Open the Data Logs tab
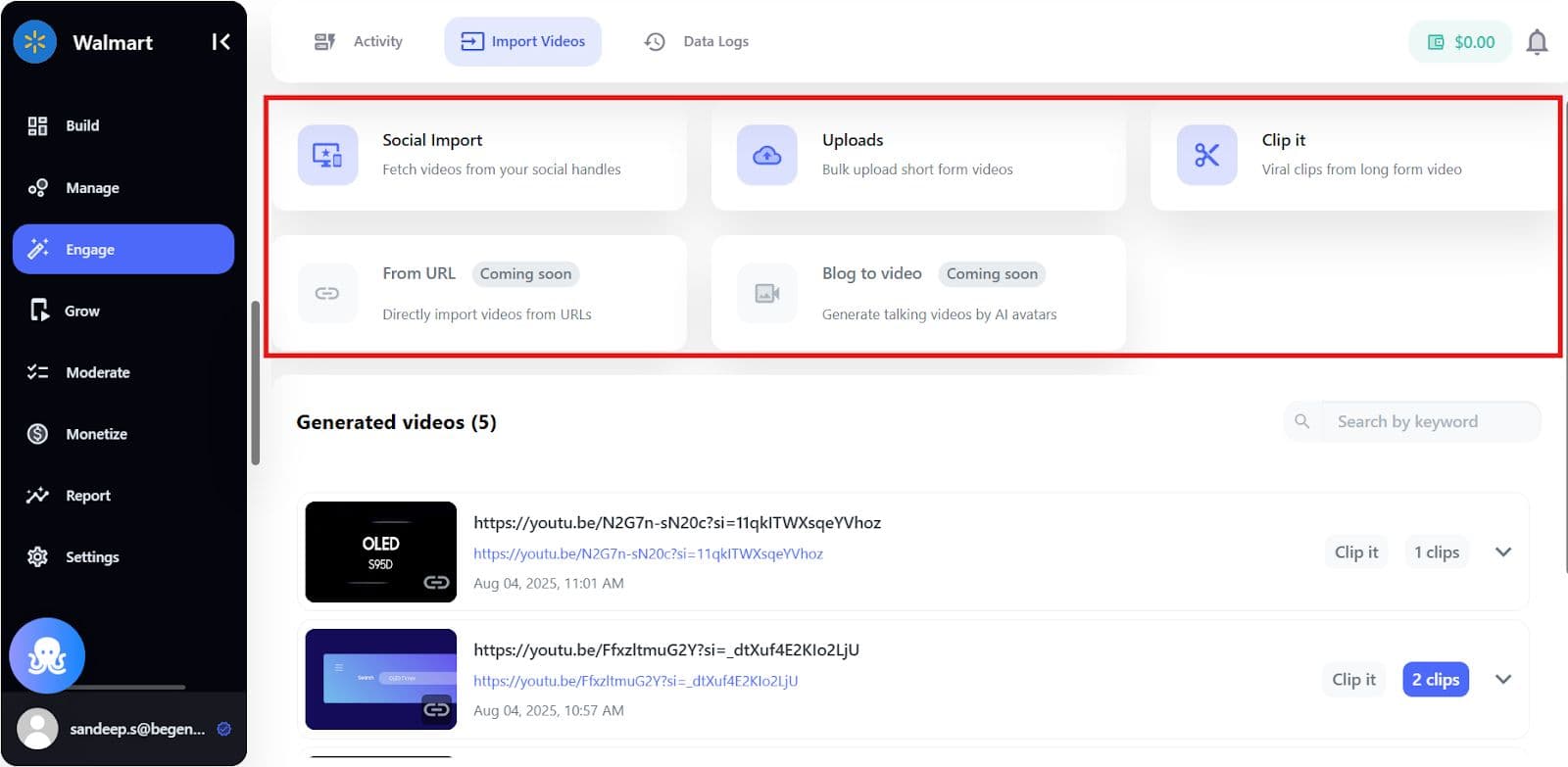Screen dimensions: 1568x767 coord(697,41)
